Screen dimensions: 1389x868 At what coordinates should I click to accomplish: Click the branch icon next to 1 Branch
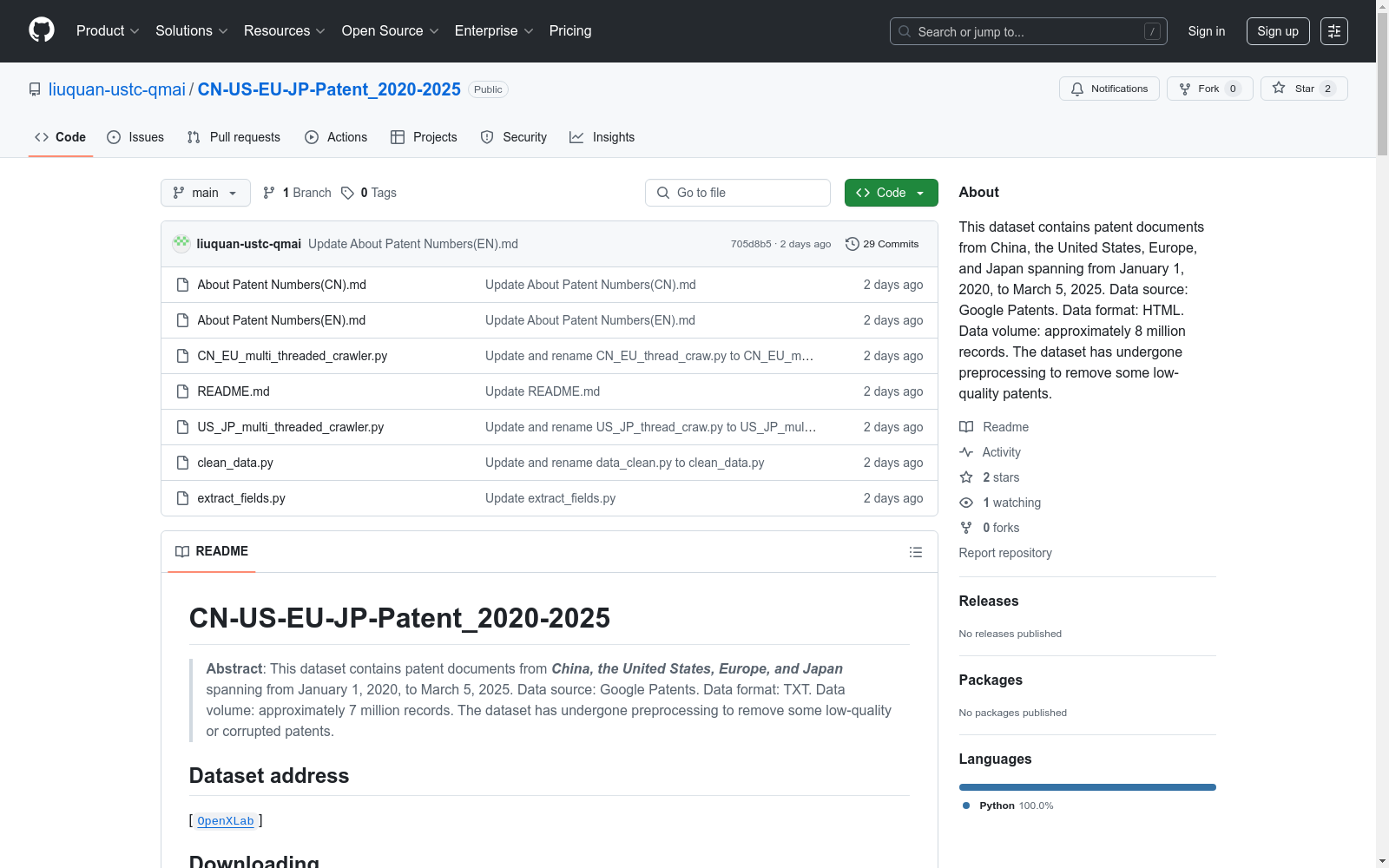pos(269,193)
